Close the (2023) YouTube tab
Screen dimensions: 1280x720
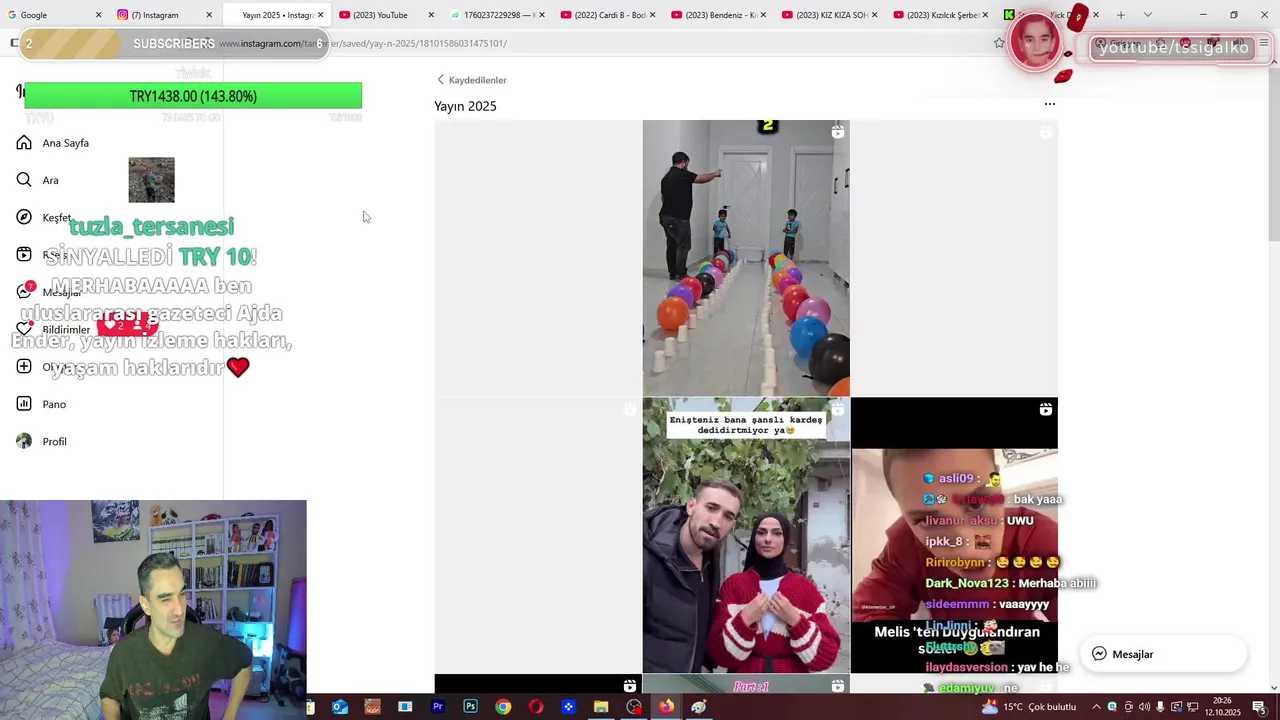(x=431, y=15)
